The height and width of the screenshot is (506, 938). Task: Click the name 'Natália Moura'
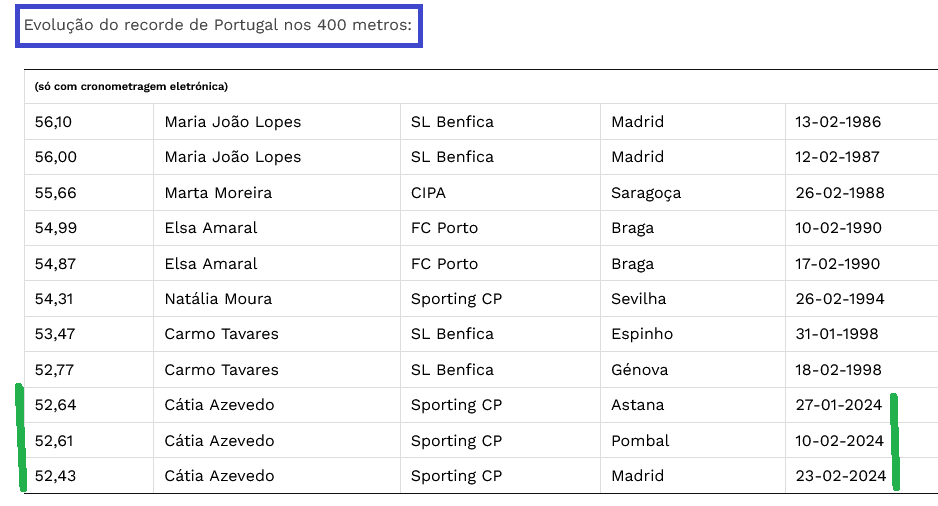pyautogui.click(x=218, y=298)
